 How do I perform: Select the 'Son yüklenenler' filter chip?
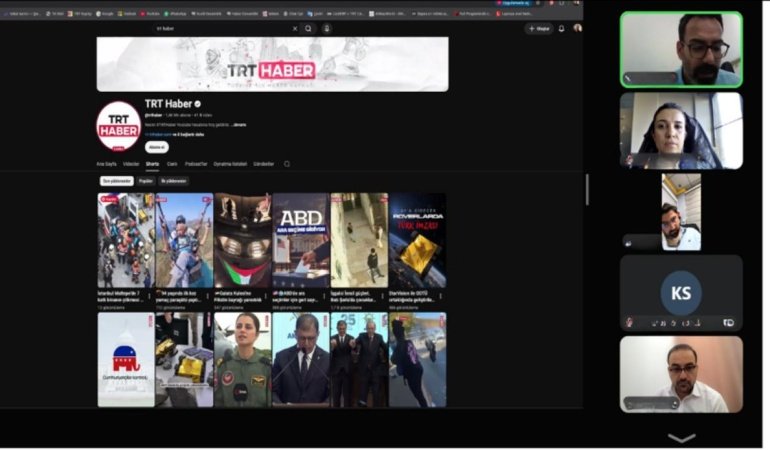(117, 181)
